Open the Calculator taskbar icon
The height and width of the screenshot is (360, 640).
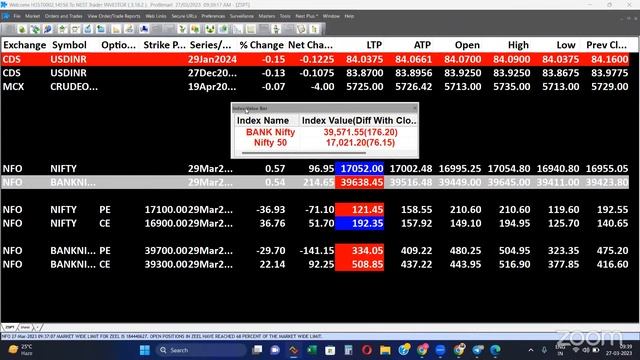pyautogui.click(x=348, y=350)
